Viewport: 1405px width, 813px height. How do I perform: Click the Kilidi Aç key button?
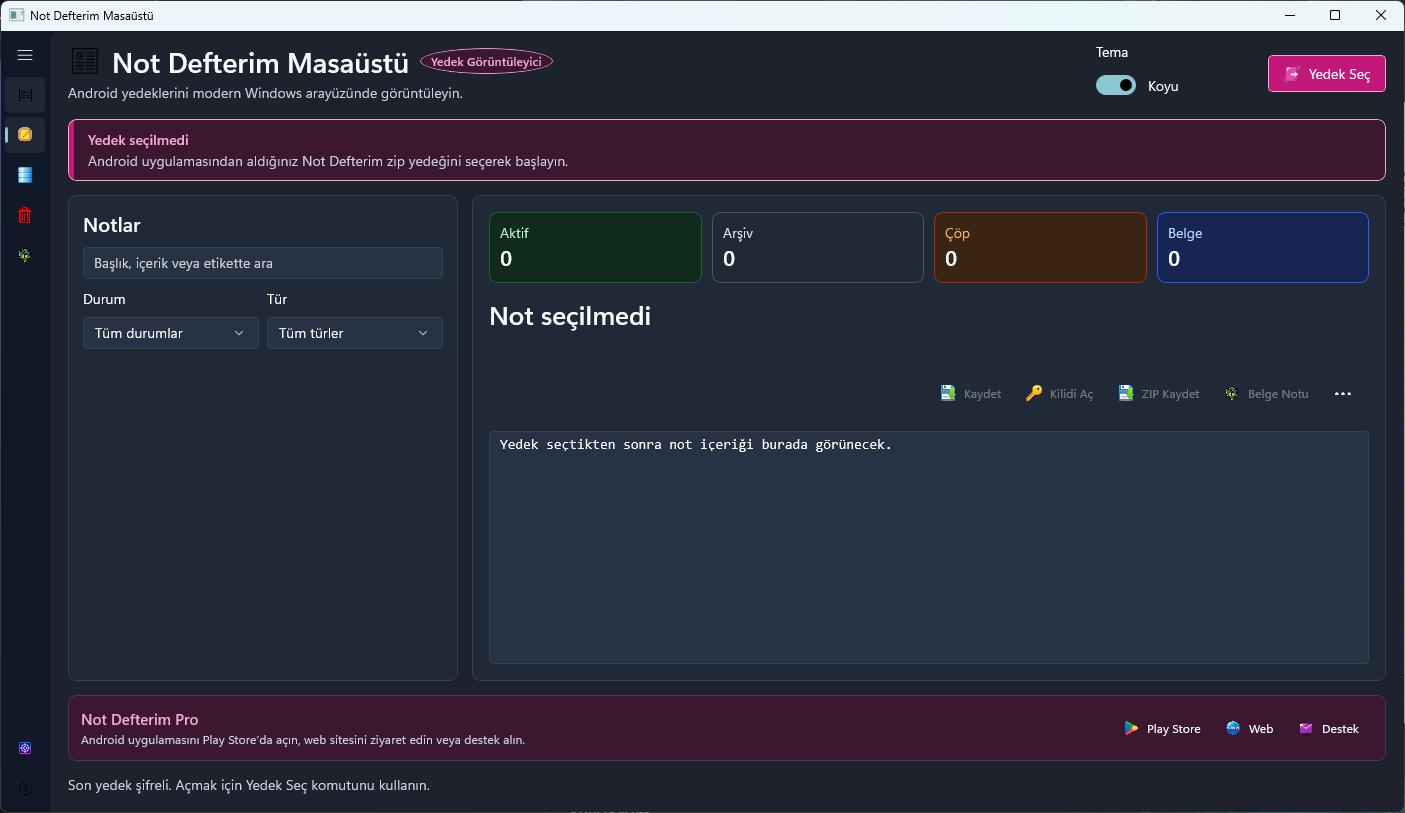tap(1059, 394)
